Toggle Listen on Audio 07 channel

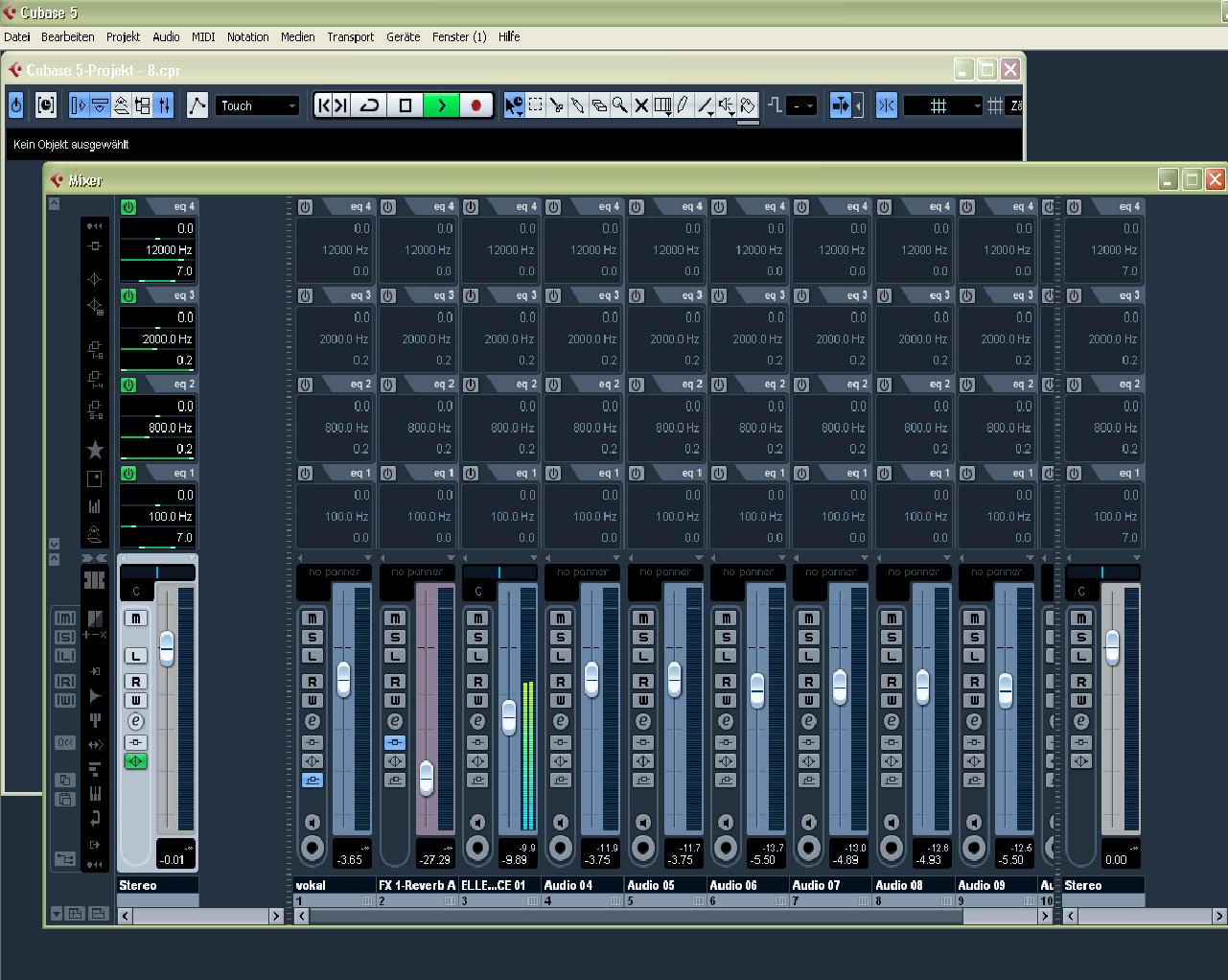pyautogui.click(x=808, y=657)
